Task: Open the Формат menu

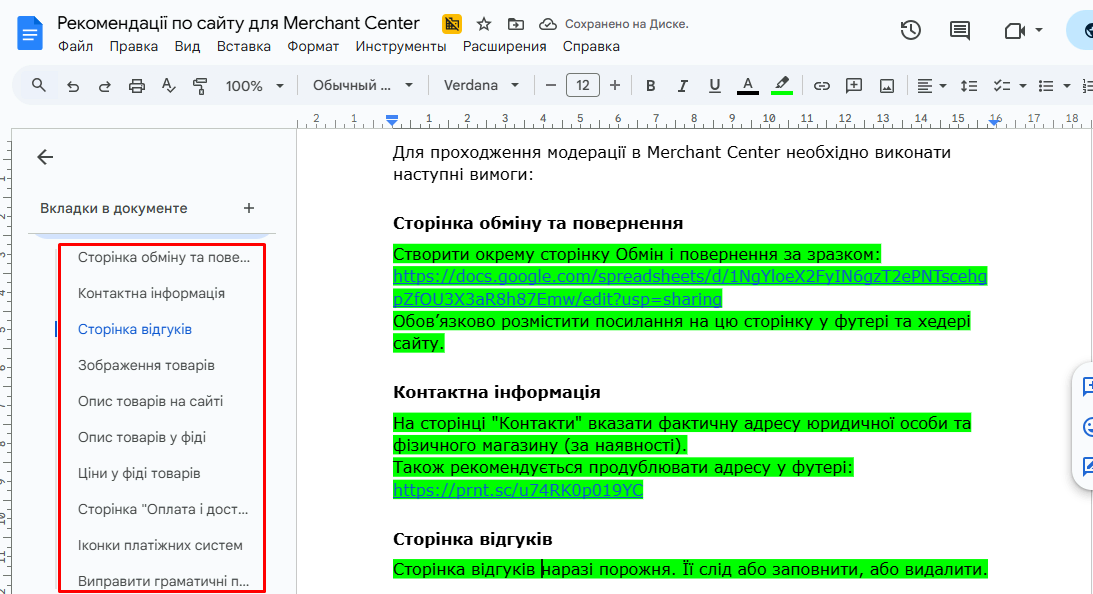Action: pos(313,46)
